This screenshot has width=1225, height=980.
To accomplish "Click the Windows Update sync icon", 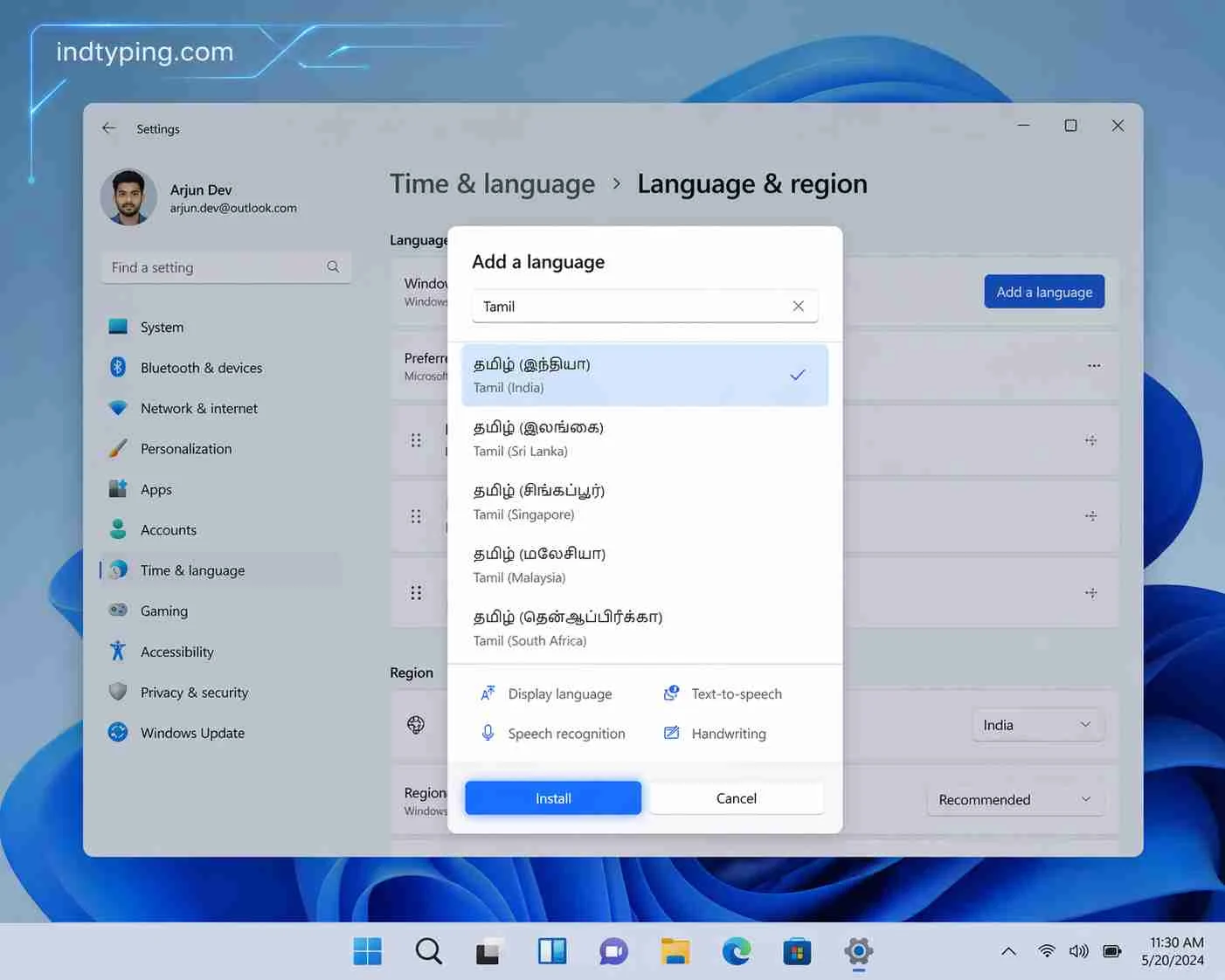I will 118,732.
